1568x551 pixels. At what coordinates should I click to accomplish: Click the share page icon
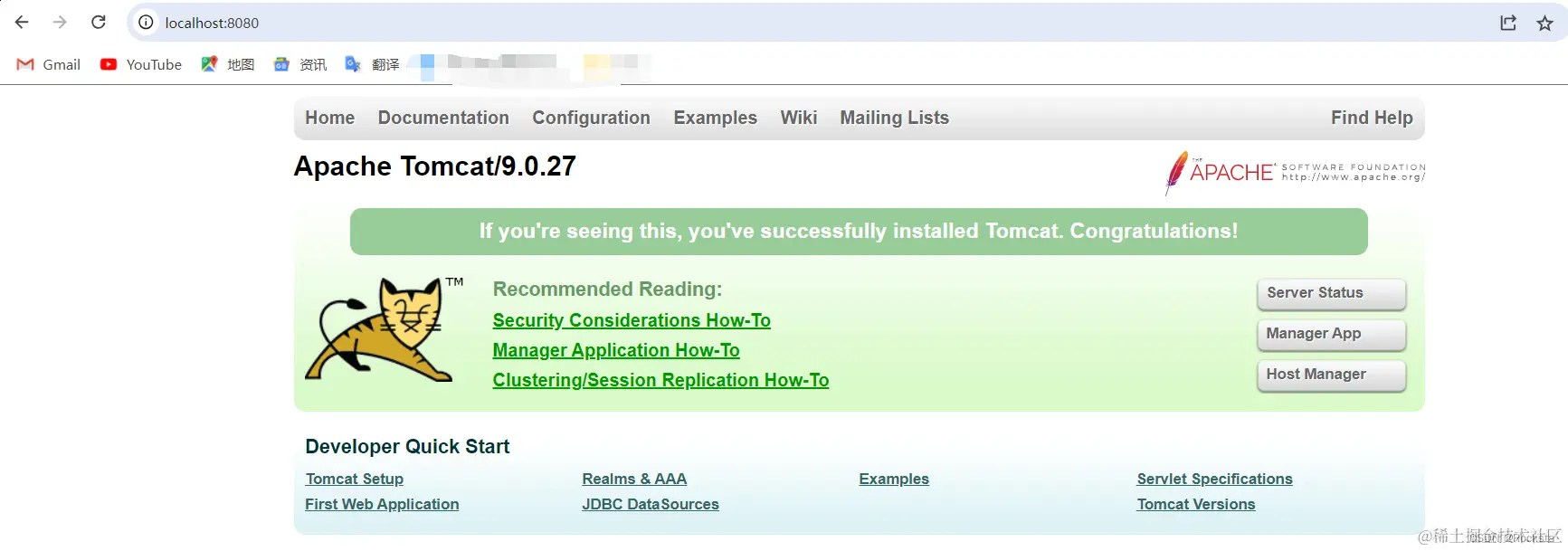[x=1508, y=23]
